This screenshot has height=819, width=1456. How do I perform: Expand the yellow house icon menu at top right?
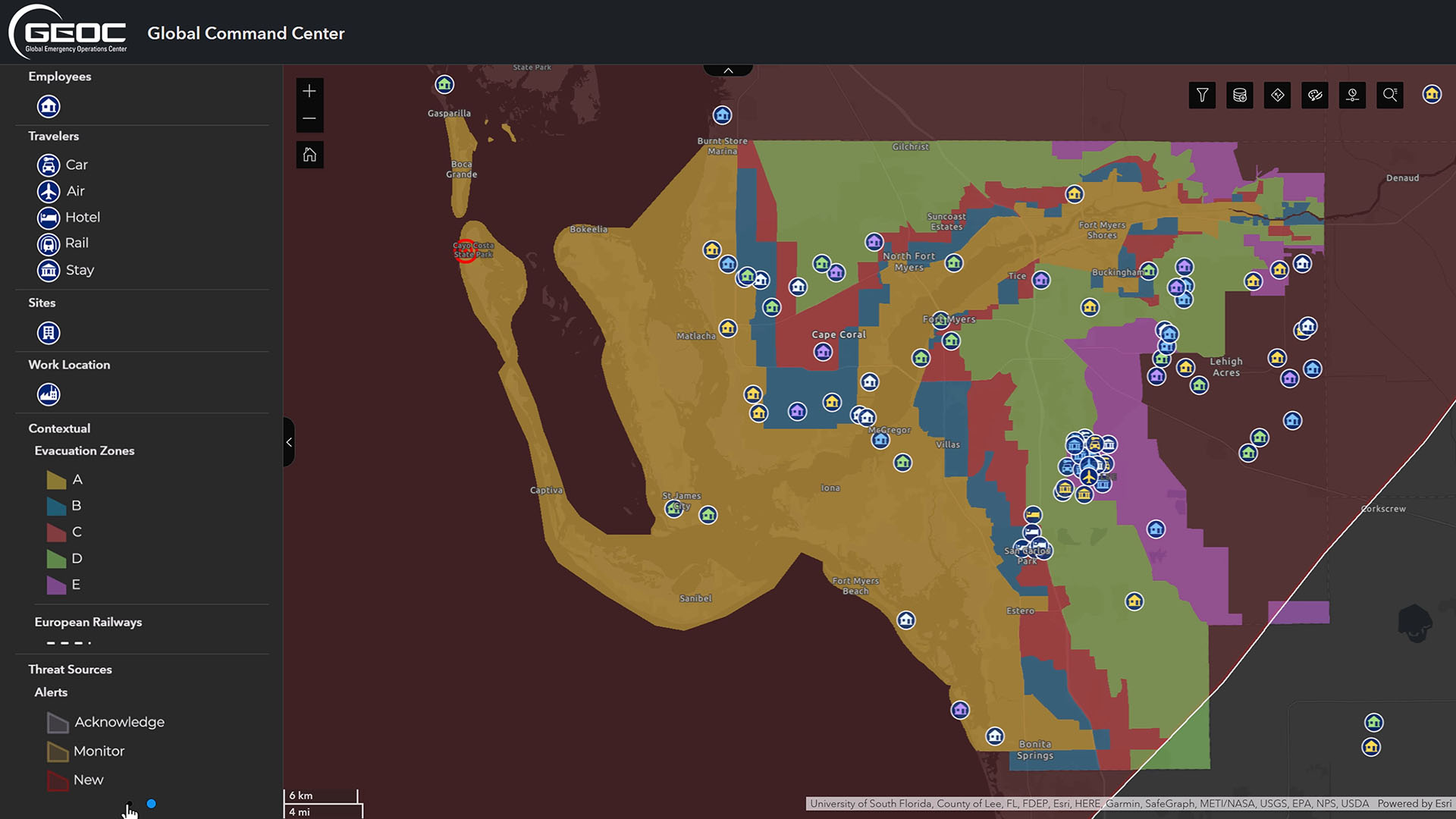click(x=1432, y=95)
